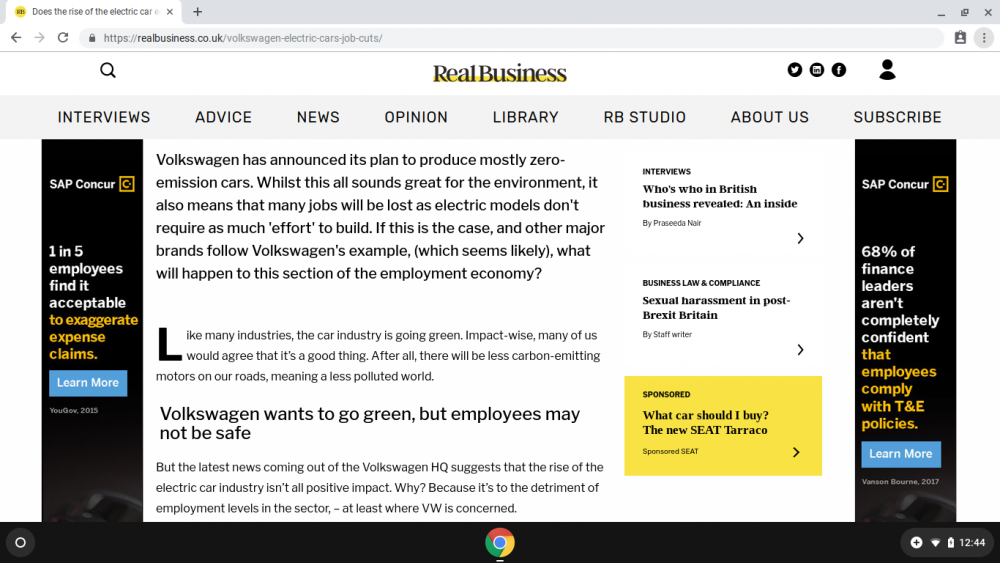Image resolution: width=1000 pixels, height=563 pixels.
Task: Click the Chrome icon on the shelf
Action: pos(499,543)
